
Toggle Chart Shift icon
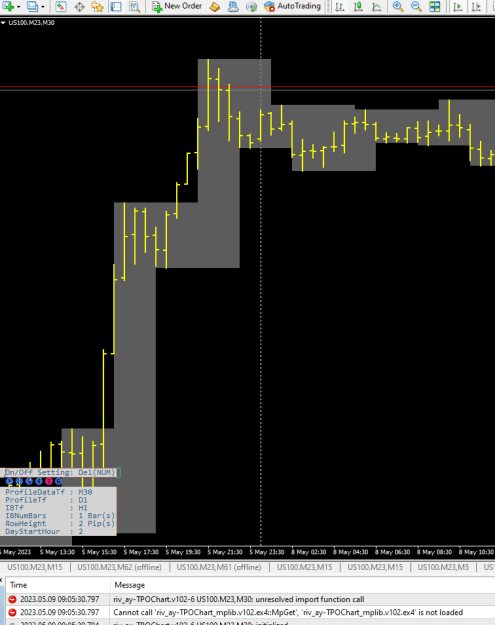[x=476, y=6]
